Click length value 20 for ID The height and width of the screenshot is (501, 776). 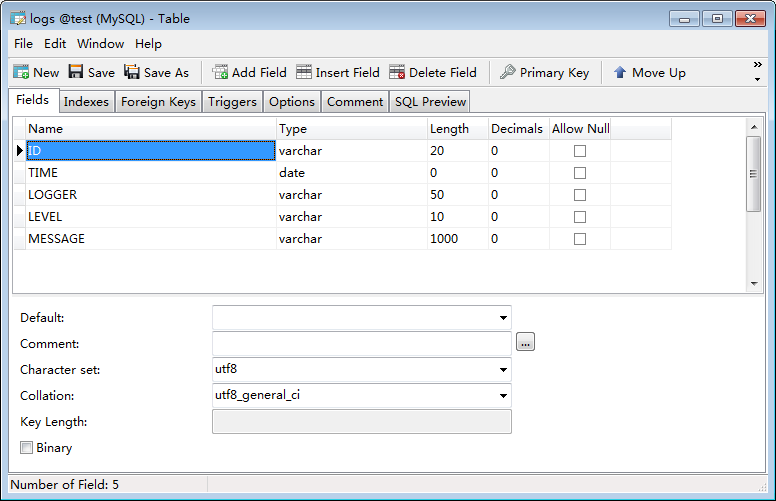pos(458,150)
